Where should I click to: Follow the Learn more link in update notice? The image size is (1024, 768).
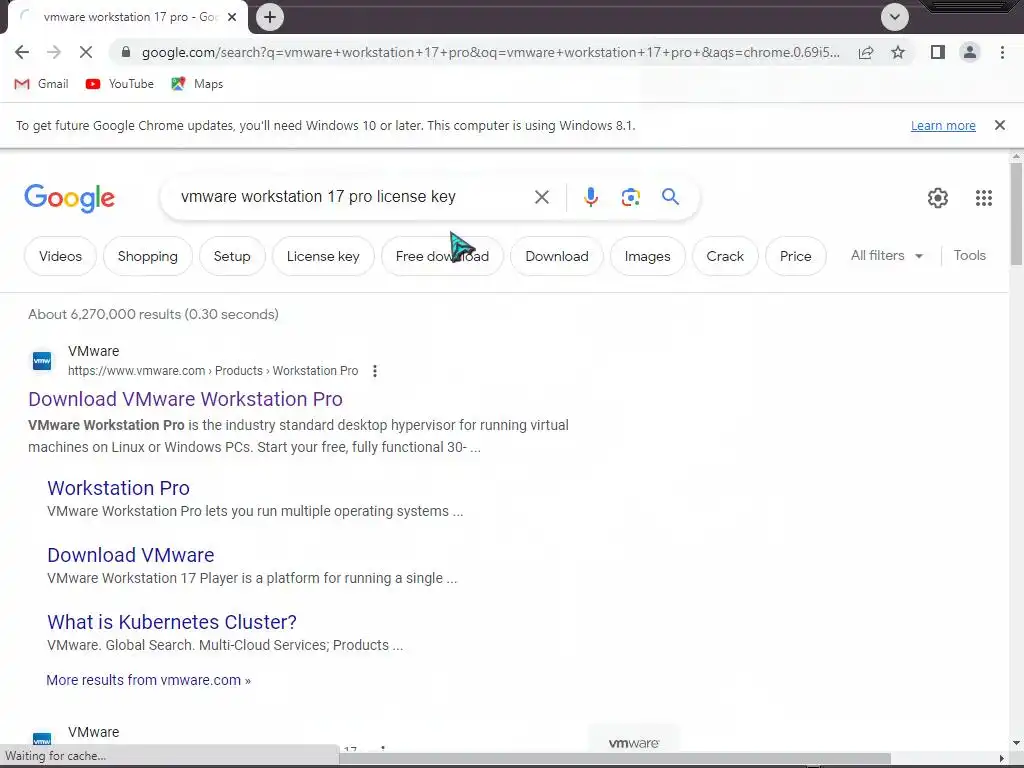(943, 125)
